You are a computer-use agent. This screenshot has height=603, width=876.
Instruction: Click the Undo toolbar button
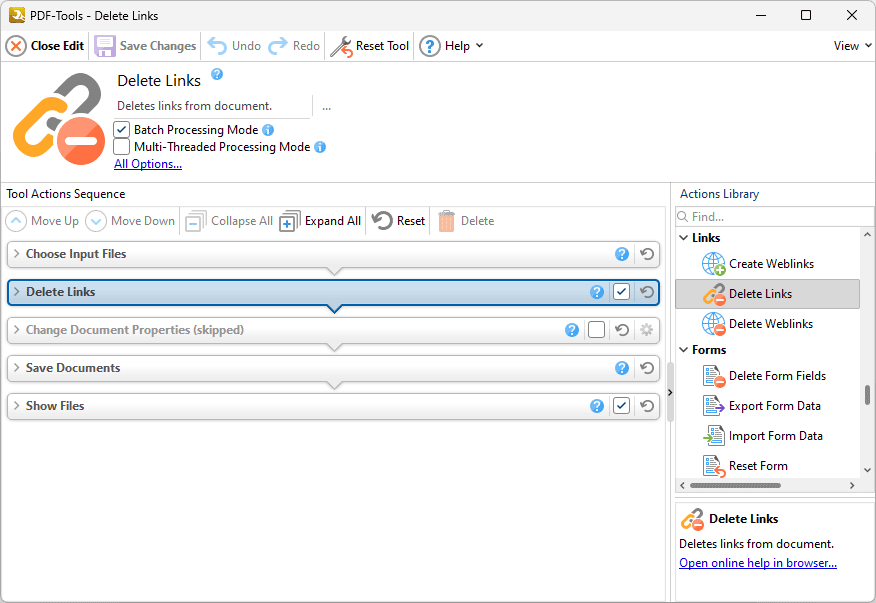click(x=234, y=46)
